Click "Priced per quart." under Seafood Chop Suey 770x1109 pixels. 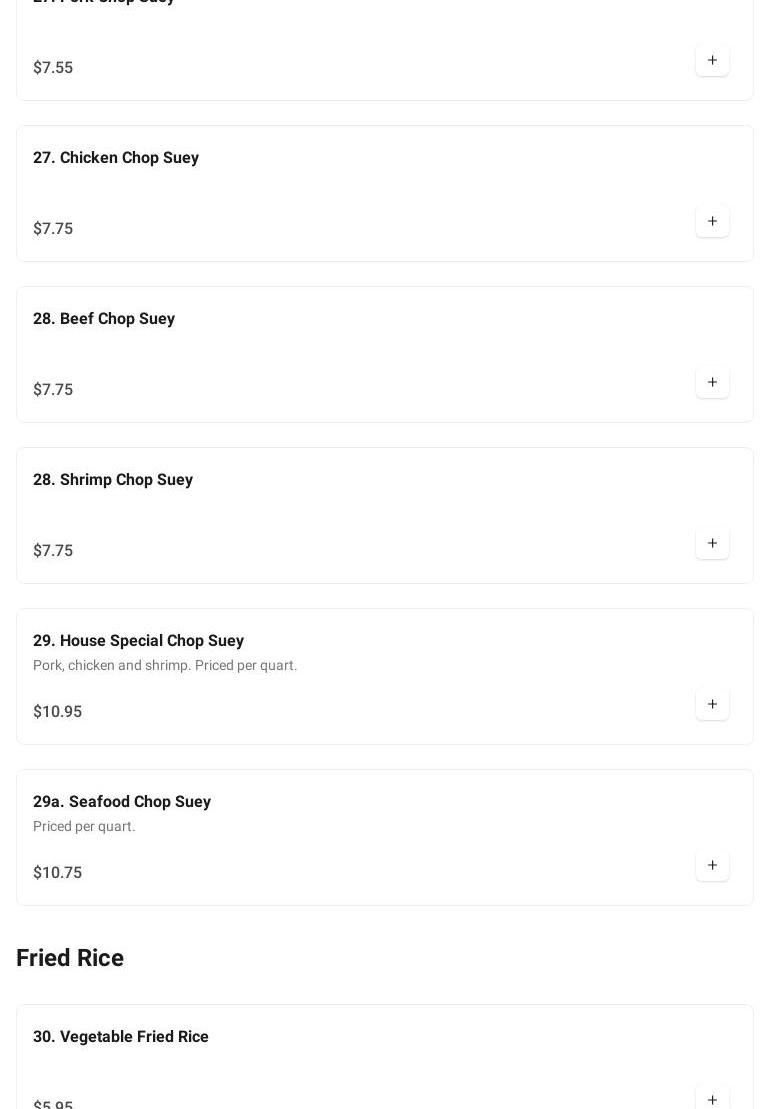[84, 827]
